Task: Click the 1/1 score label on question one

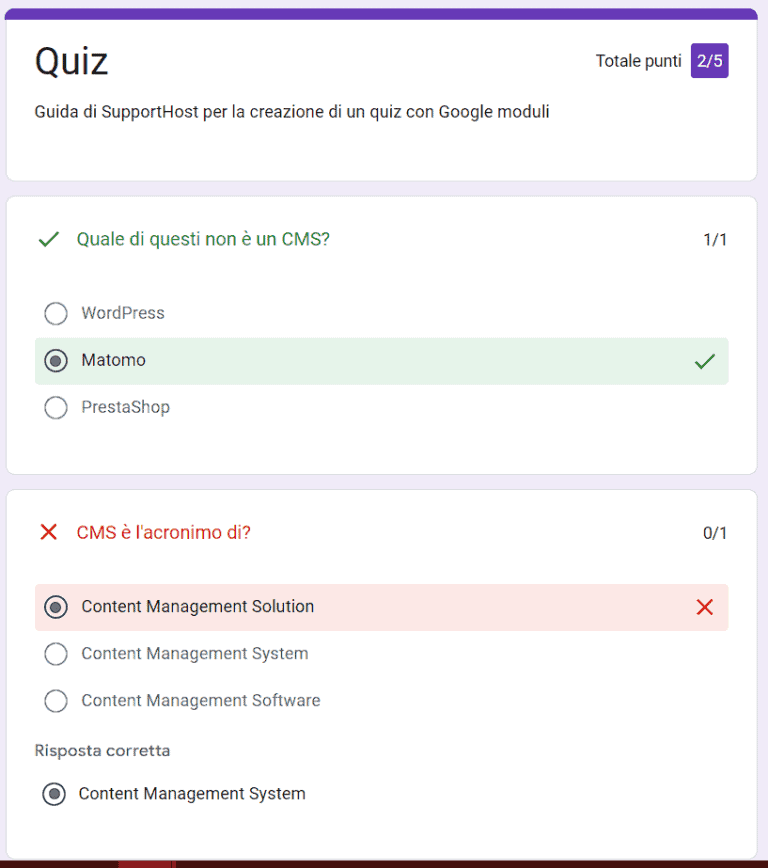Action: (x=716, y=239)
